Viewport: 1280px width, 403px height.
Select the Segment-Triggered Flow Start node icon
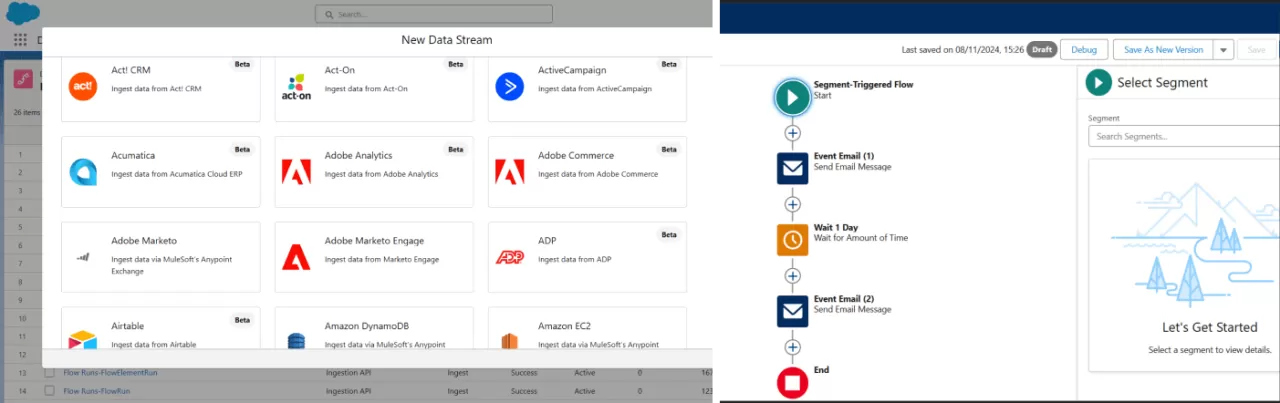click(793, 97)
